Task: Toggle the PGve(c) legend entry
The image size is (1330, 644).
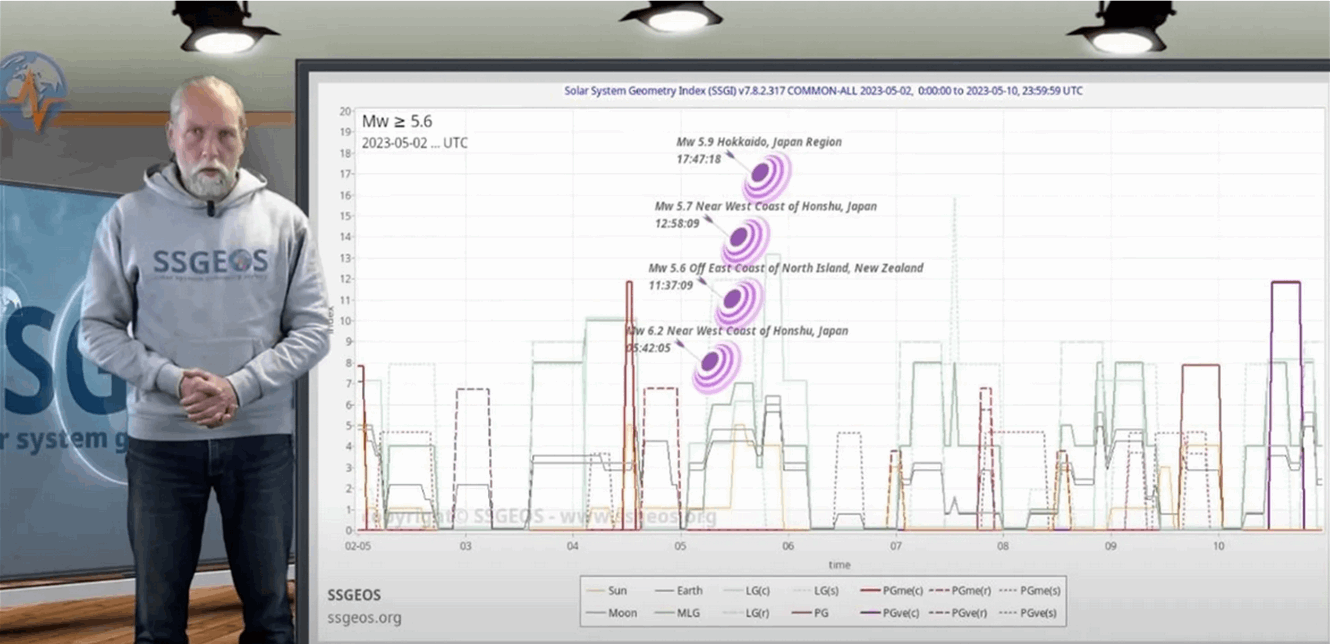Action: [x=890, y=613]
